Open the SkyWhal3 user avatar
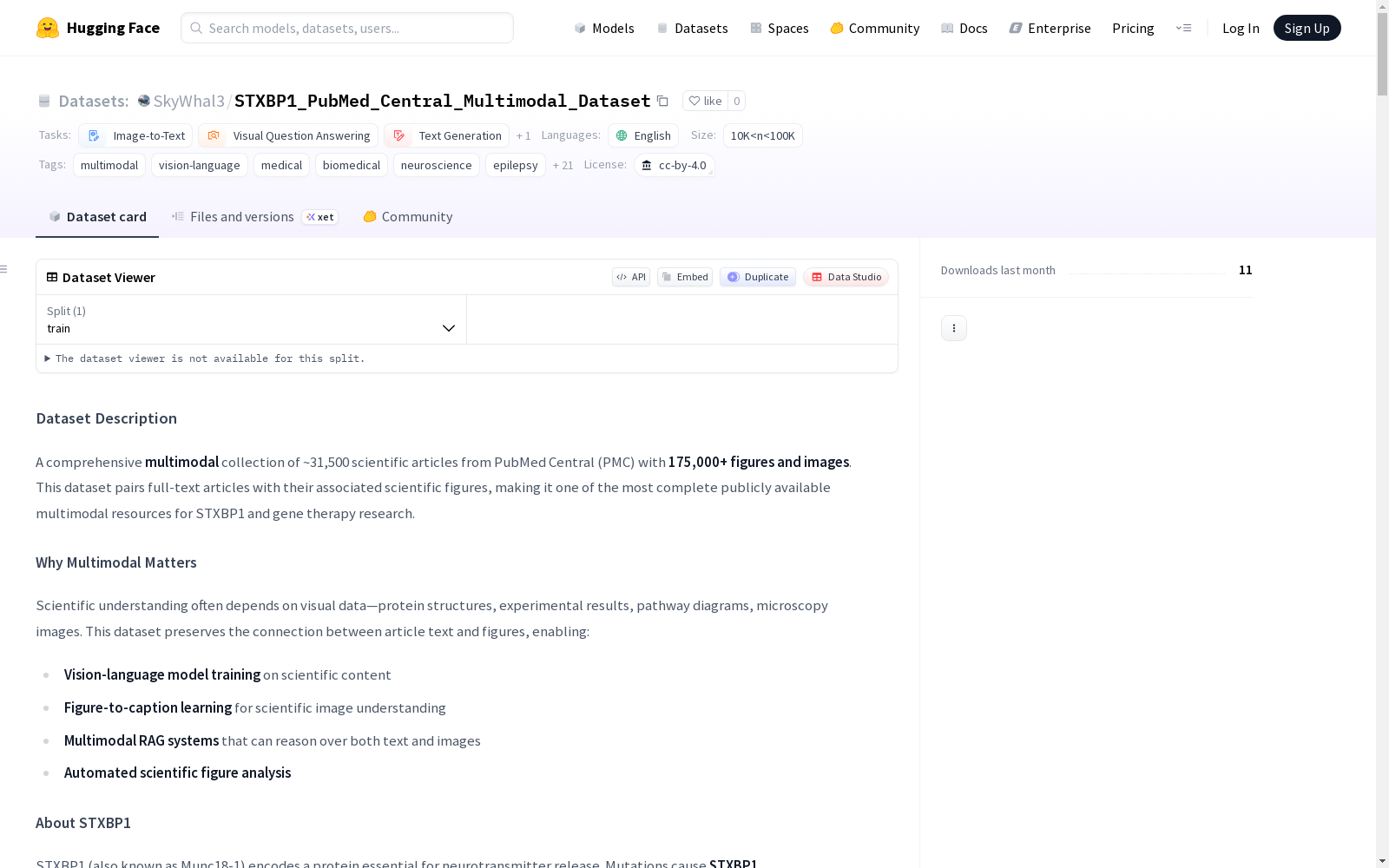The image size is (1389, 868). pyautogui.click(x=144, y=101)
